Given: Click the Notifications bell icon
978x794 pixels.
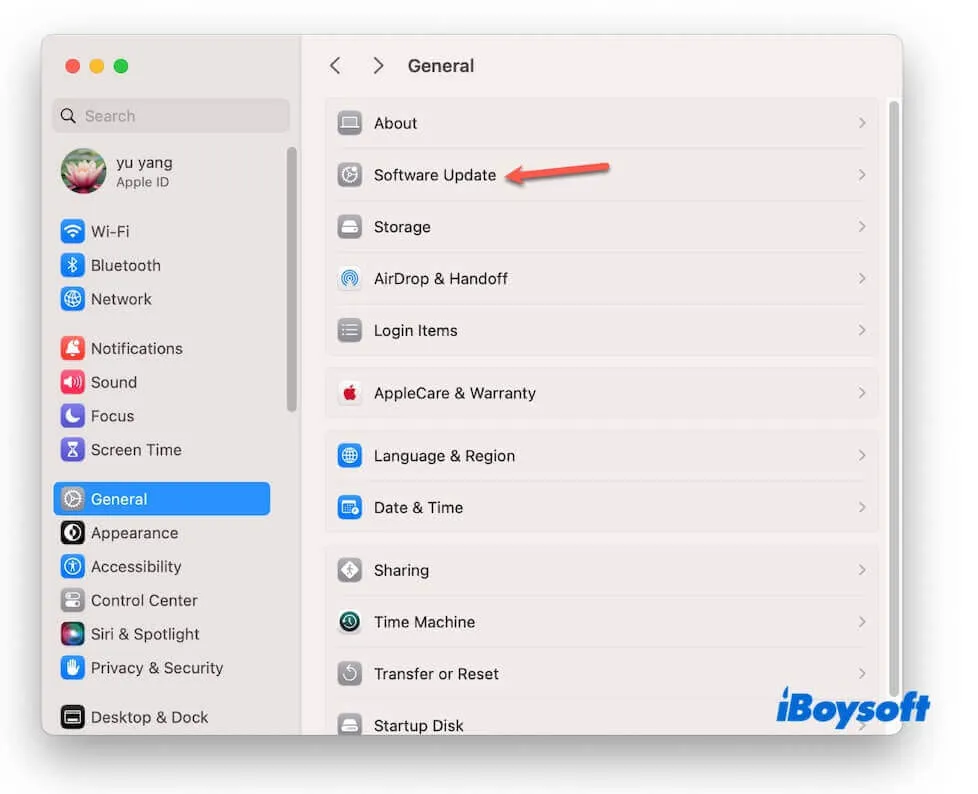Looking at the screenshot, I should click(x=72, y=348).
